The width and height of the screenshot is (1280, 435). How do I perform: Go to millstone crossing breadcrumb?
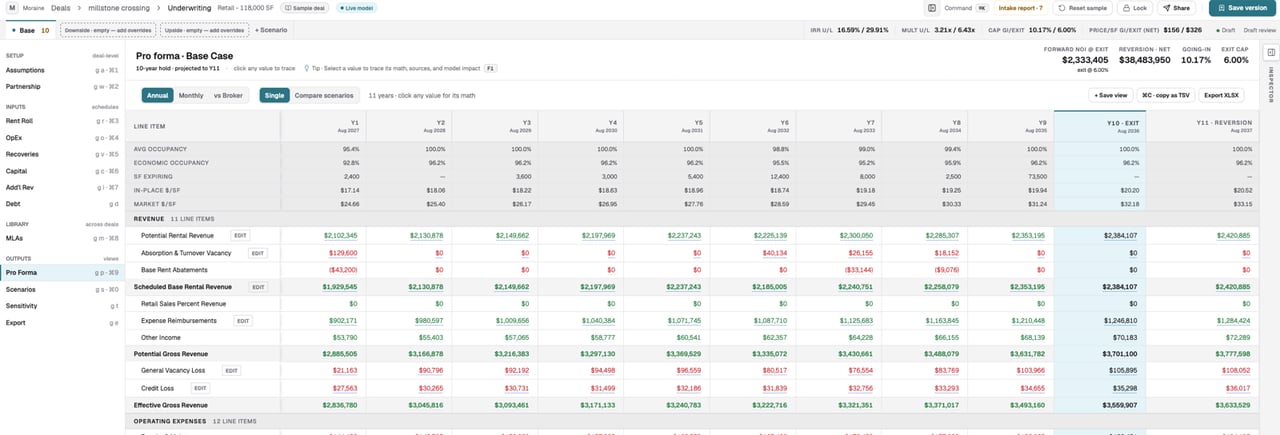click(x=118, y=7)
